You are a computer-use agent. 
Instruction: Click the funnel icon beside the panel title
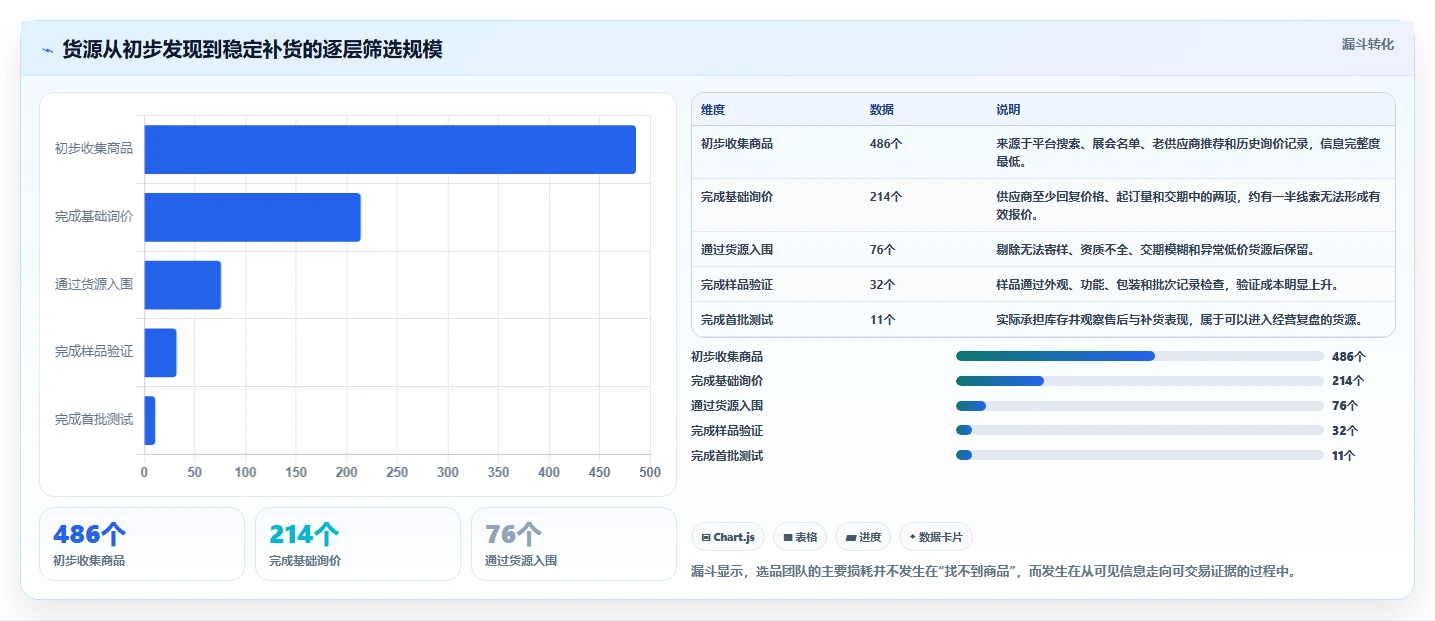click(47, 50)
